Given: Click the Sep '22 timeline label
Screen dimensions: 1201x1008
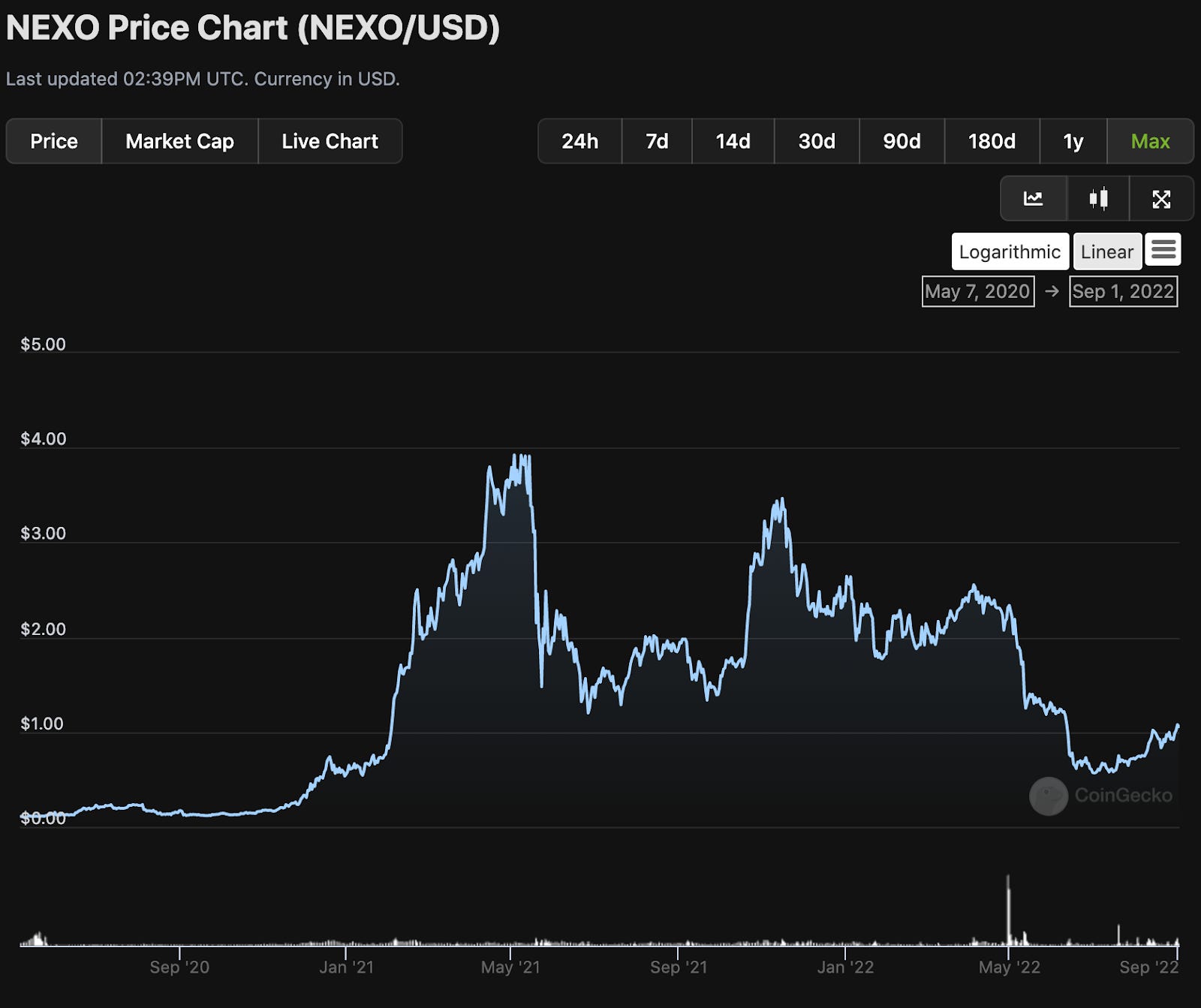Looking at the screenshot, I should click(x=1148, y=967).
